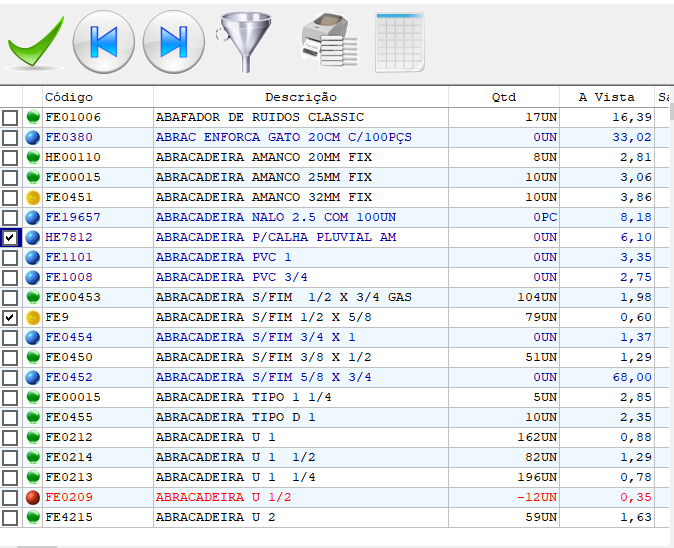Click blue status ball for FE19657
Image resolution: width=674 pixels, height=548 pixels.
(x=33, y=218)
